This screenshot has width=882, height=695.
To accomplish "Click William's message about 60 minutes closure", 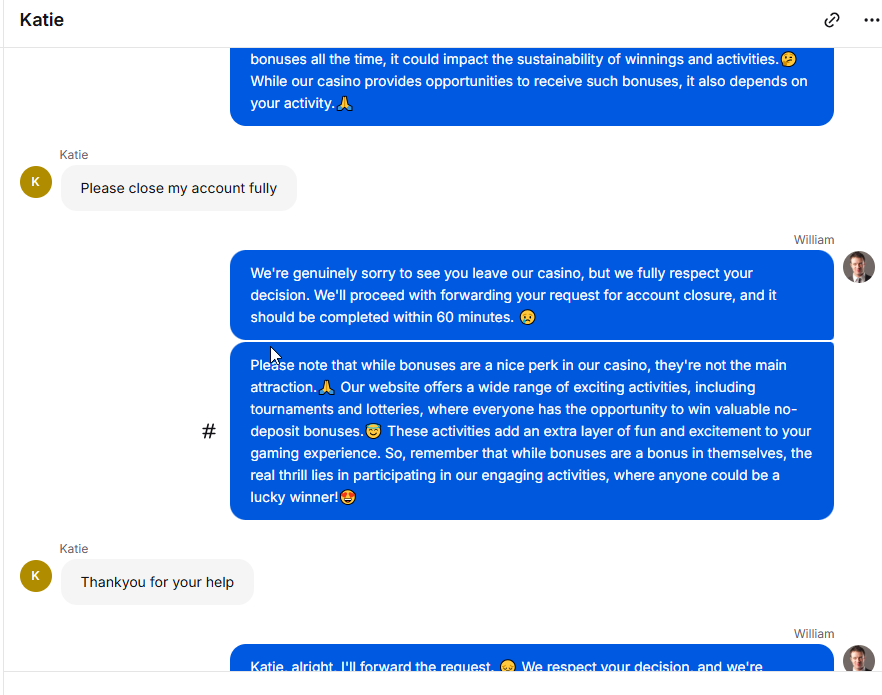I will coord(532,295).
